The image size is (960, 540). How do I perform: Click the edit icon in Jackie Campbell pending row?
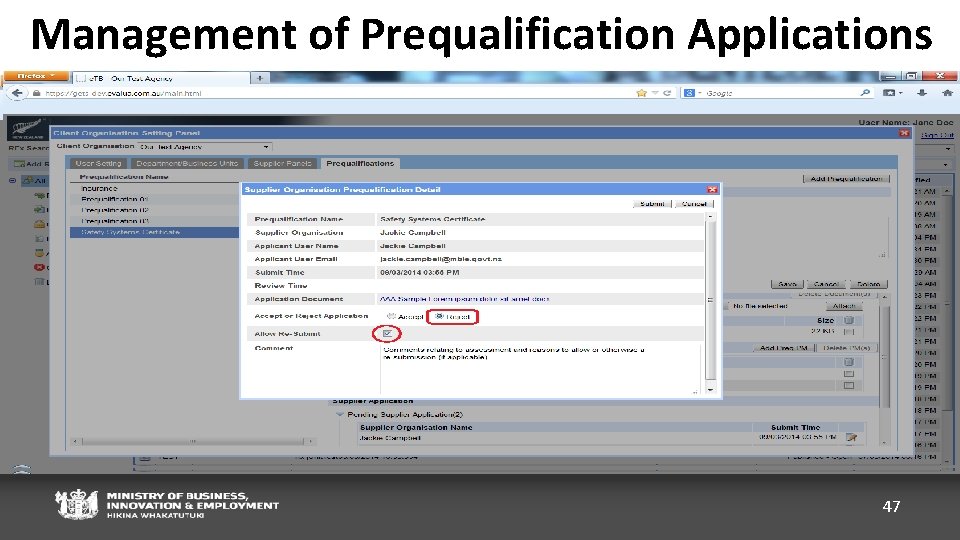coord(851,437)
